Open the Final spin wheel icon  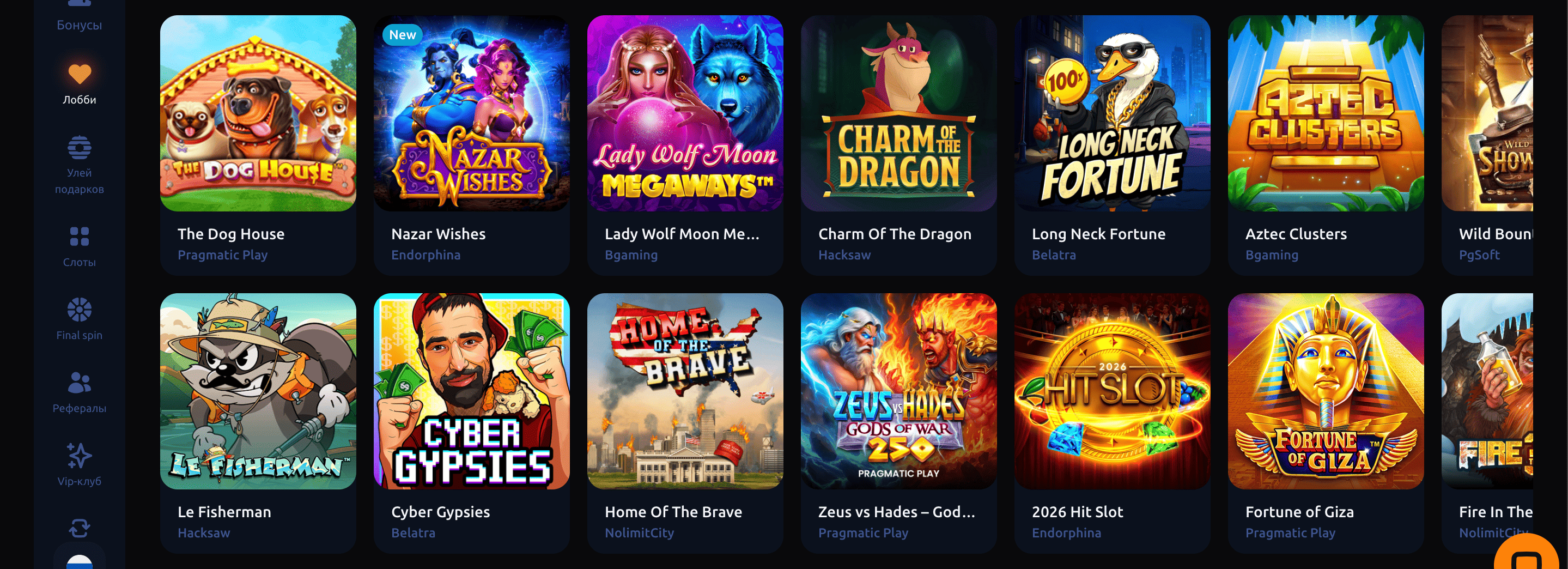(79, 310)
